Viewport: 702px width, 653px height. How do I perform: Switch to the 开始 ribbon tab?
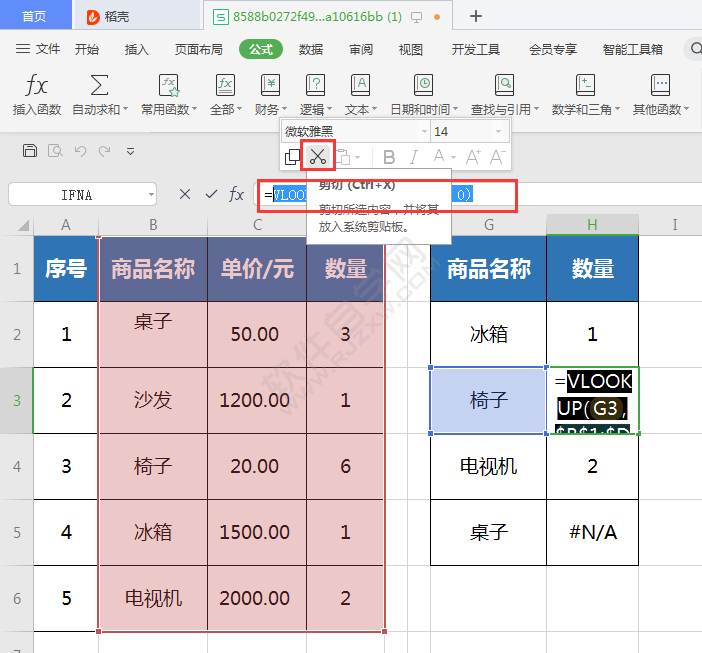pos(87,49)
